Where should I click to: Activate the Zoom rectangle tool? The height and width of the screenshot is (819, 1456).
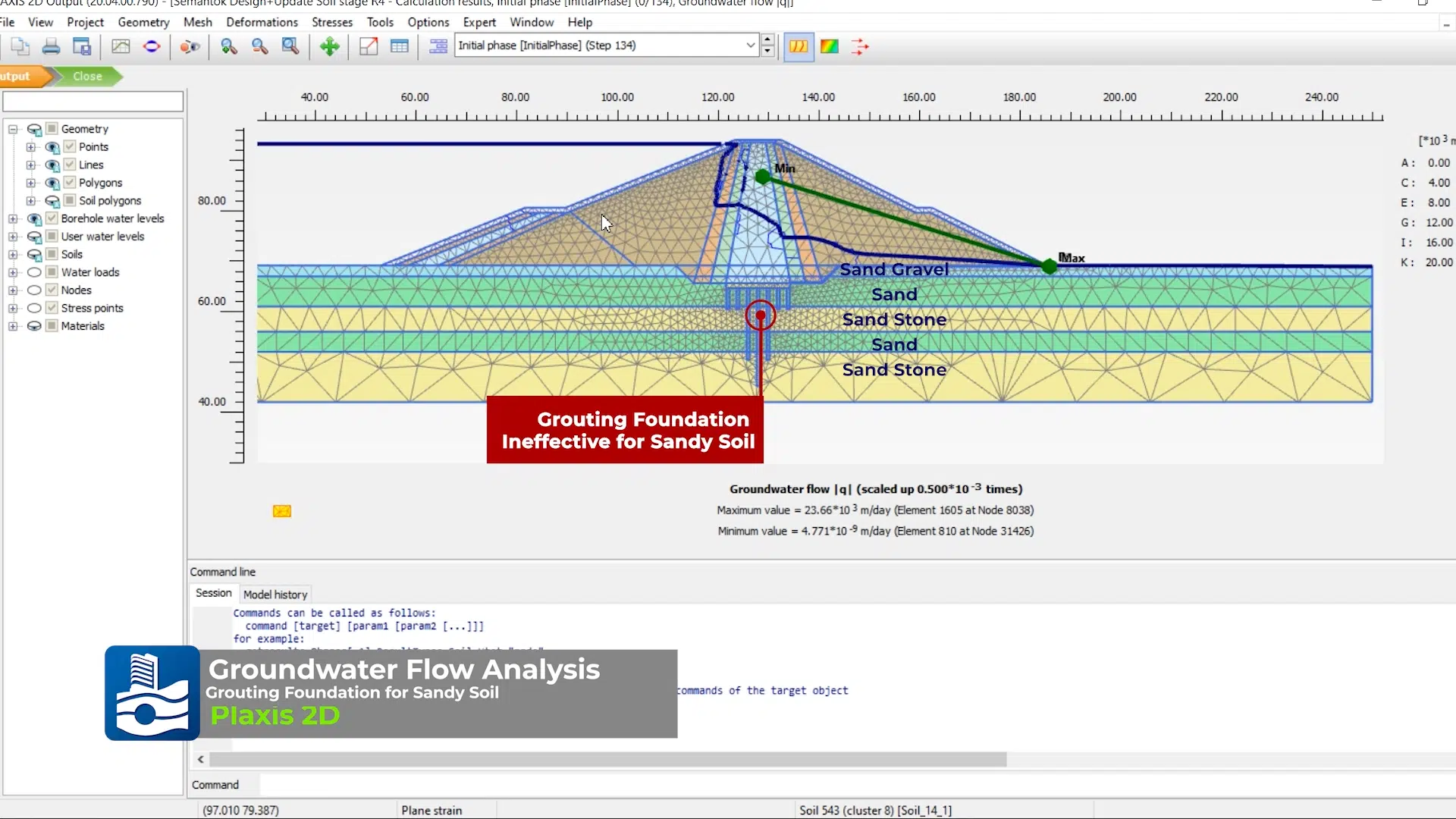(290, 46)
